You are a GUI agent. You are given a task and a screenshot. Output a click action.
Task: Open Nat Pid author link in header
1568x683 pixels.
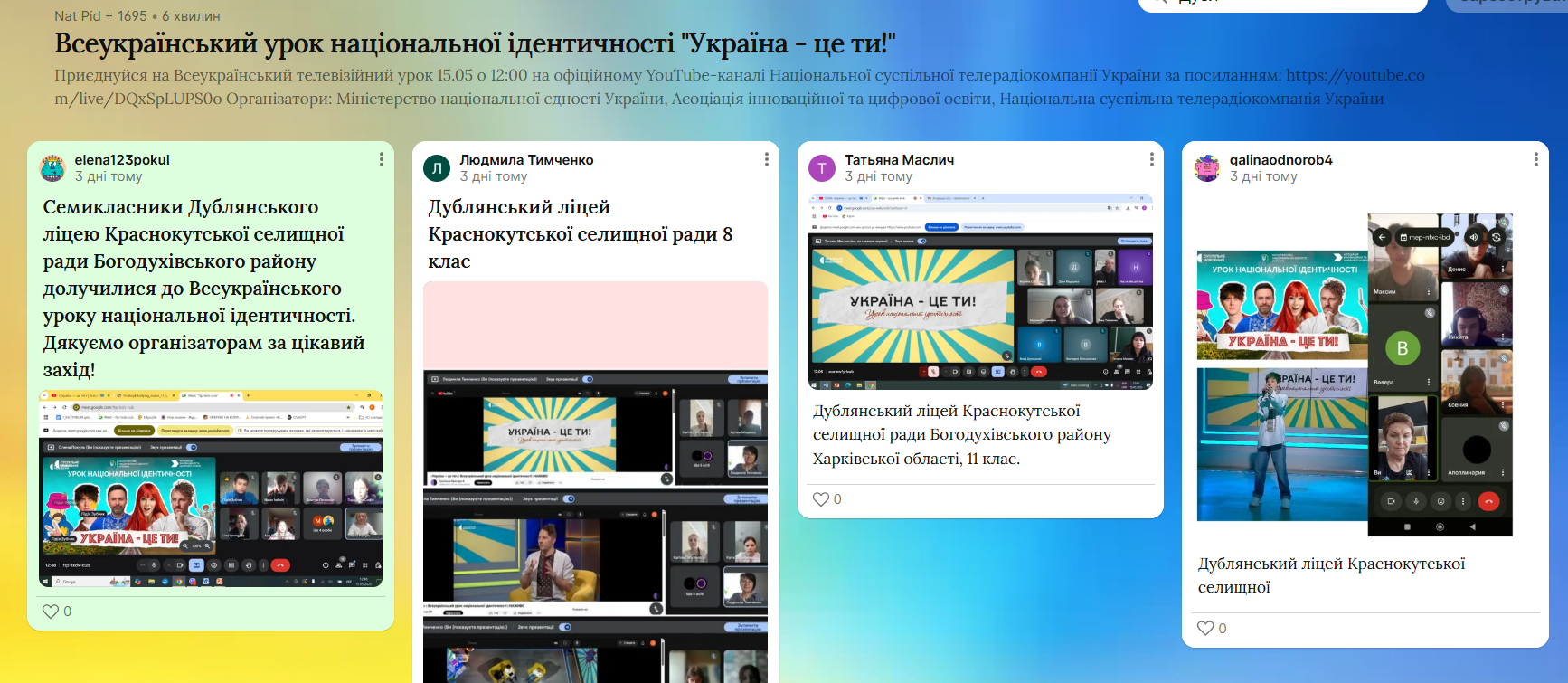77,16
